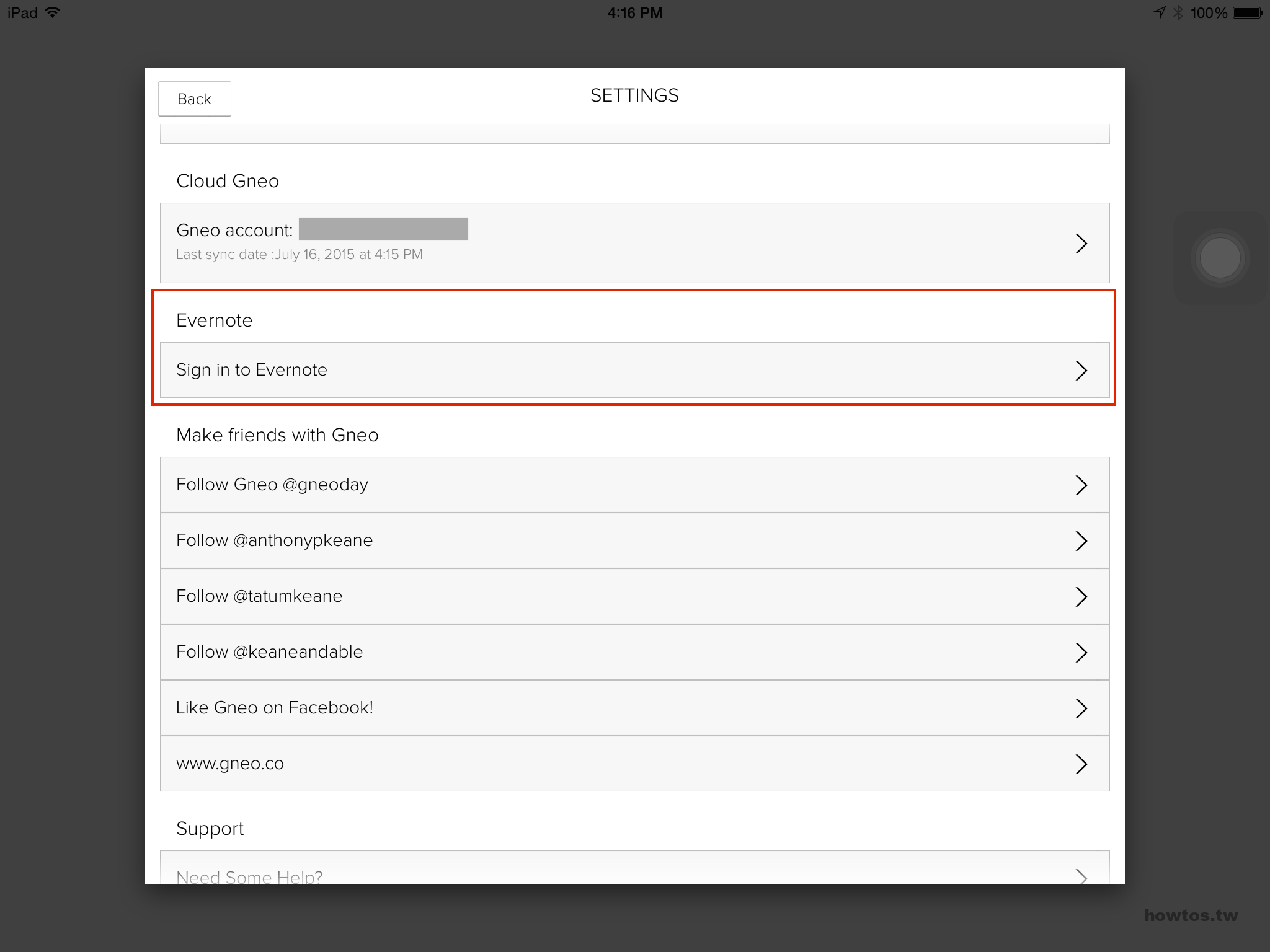Tap the Last sync date text
This screenshot has width=1270, height=952.
click(300, 255)
